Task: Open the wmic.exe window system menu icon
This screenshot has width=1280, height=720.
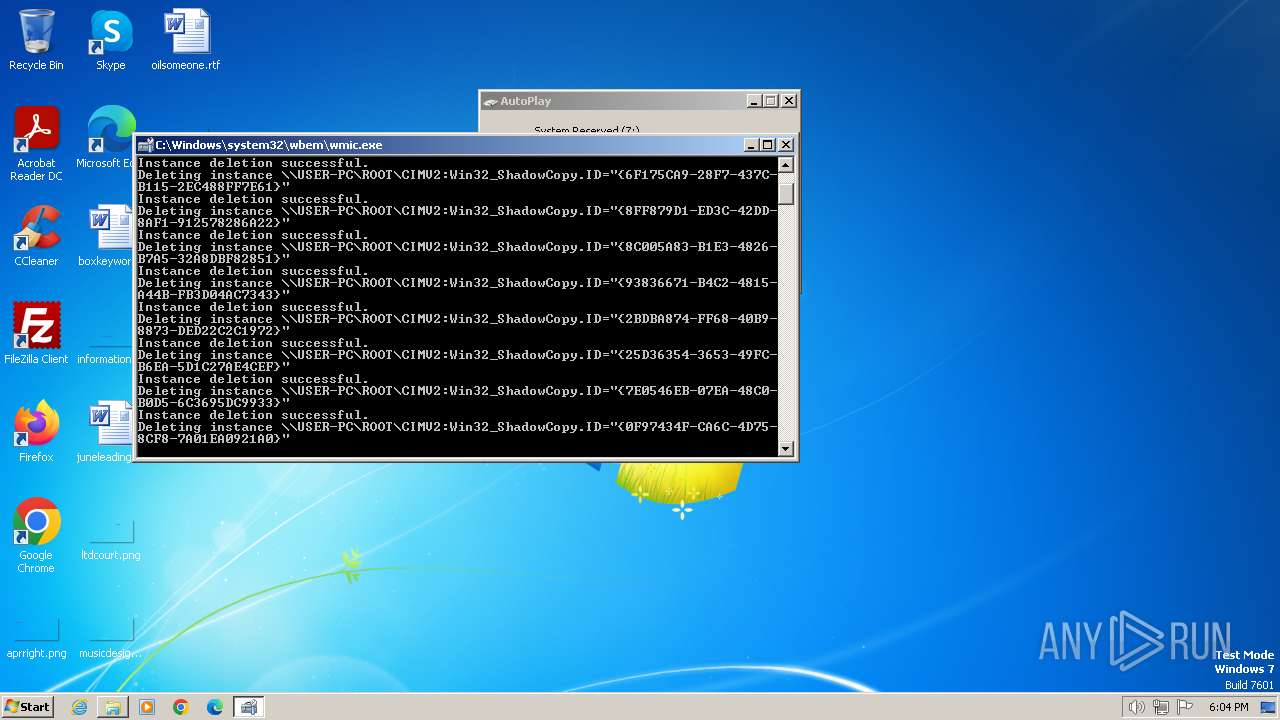Action: 145,145
